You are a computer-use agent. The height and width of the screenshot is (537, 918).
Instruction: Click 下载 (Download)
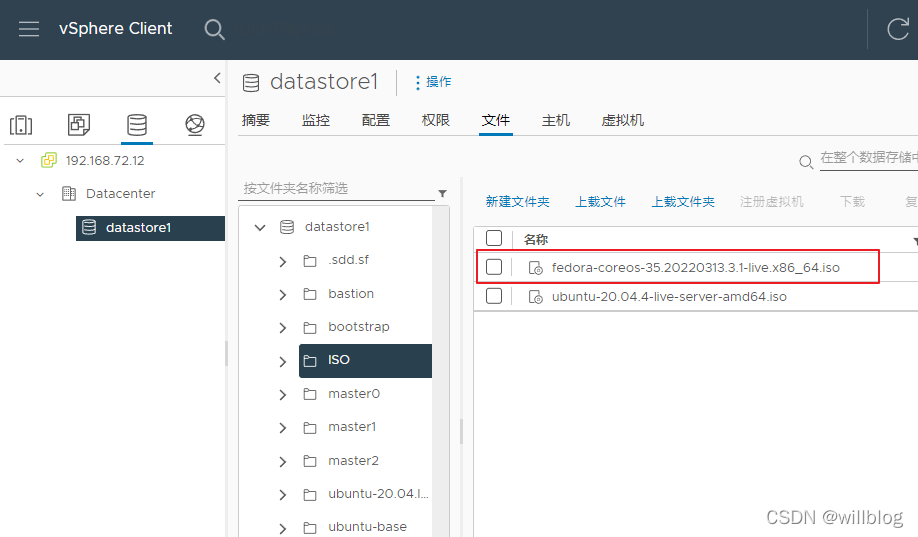tap(852, 202)
